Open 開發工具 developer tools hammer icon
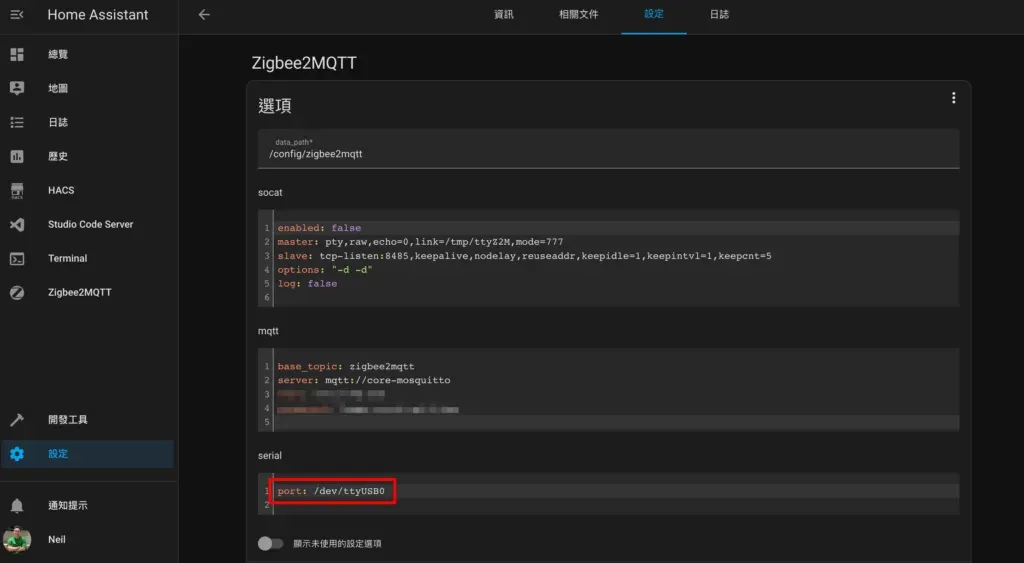This screenshot has width=1024, height=563. [17, 420]
